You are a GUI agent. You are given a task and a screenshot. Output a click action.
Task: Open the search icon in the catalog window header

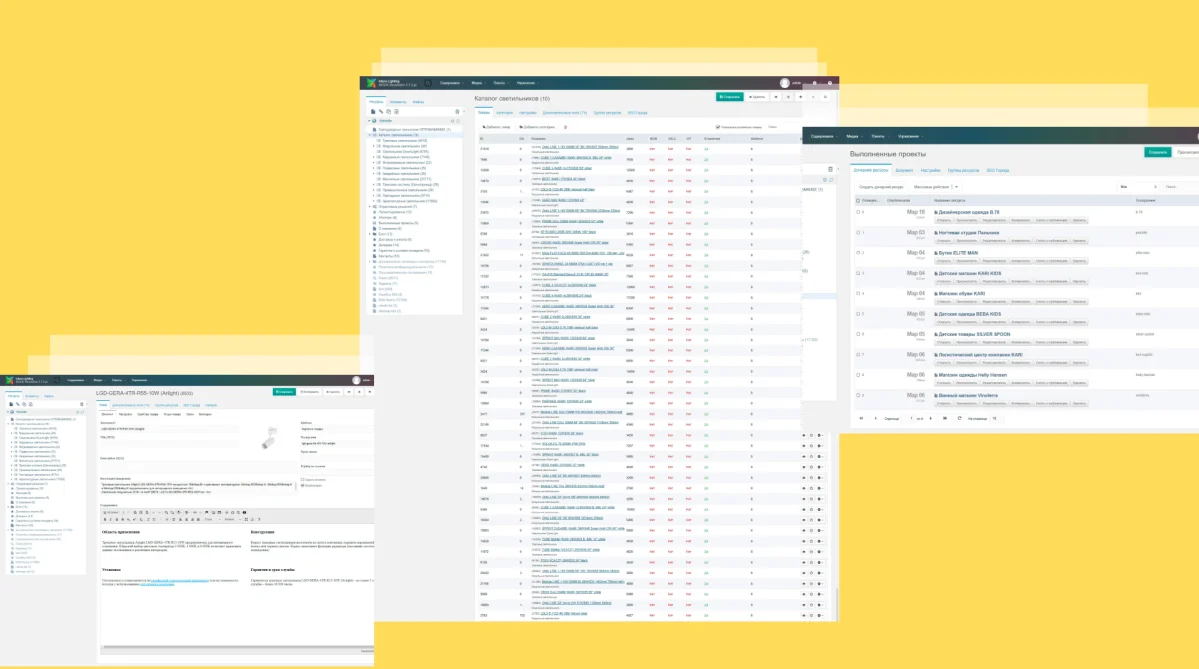click(x=428, y=83)
